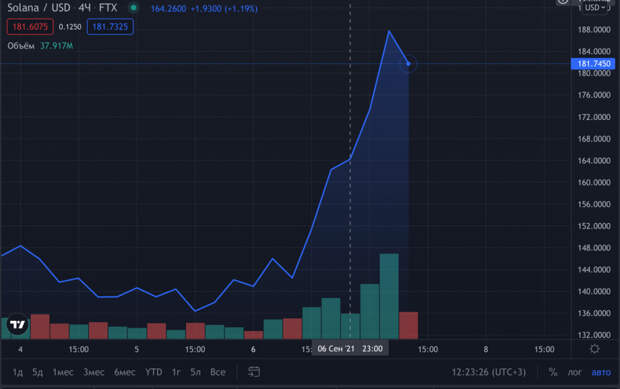Select the 1мес time range
Image resolution: width=620 pixels, height=389 pixels.
point(63,372)
